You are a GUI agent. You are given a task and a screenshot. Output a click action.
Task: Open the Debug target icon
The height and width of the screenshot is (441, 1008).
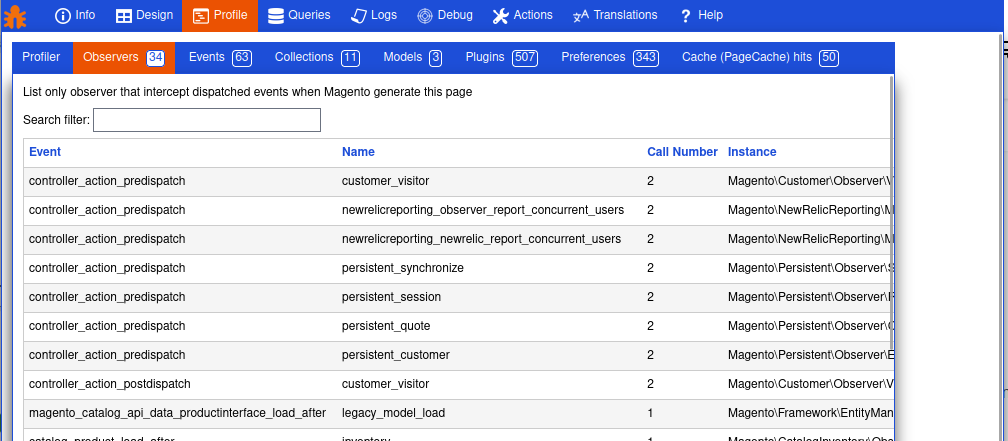coord(425,16)
